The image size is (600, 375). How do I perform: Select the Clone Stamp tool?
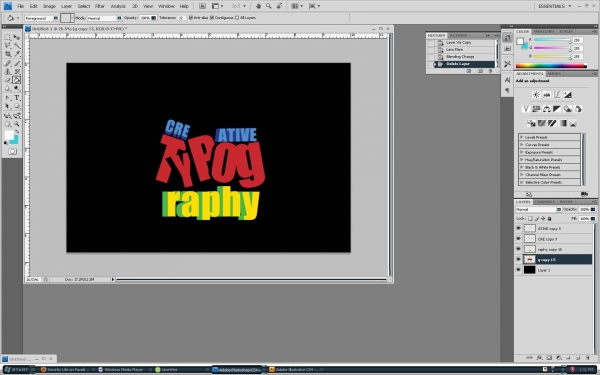(7, 72)
